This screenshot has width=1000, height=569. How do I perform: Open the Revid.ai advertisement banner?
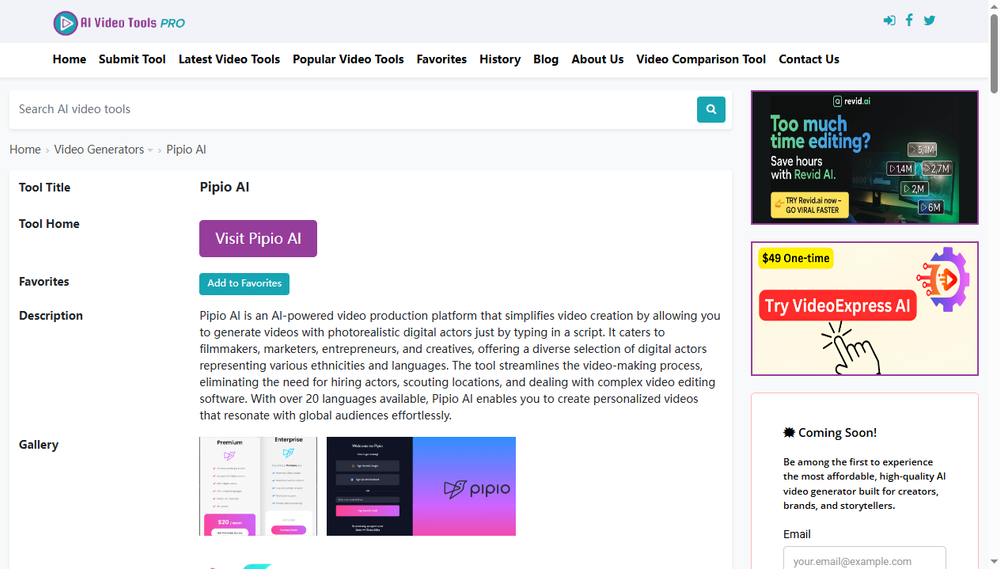tap(864, 158)
